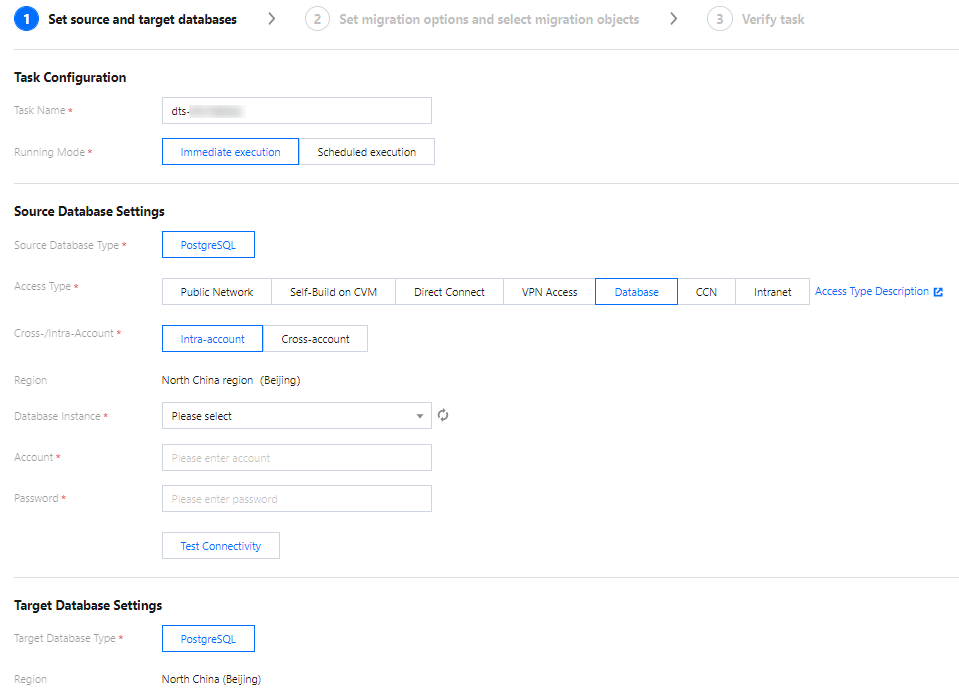Viewport: 959px width, 691px height.
Task: Click the Source Database Settings heading
Action: 89,211
